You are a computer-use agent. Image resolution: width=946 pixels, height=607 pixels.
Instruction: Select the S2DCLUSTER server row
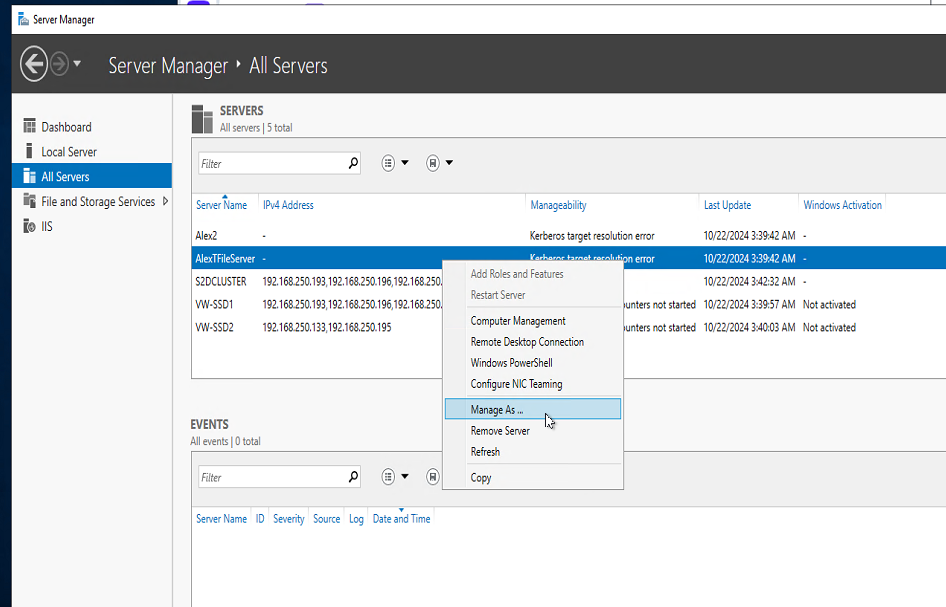pyautogui.click(x=568, y=281)
